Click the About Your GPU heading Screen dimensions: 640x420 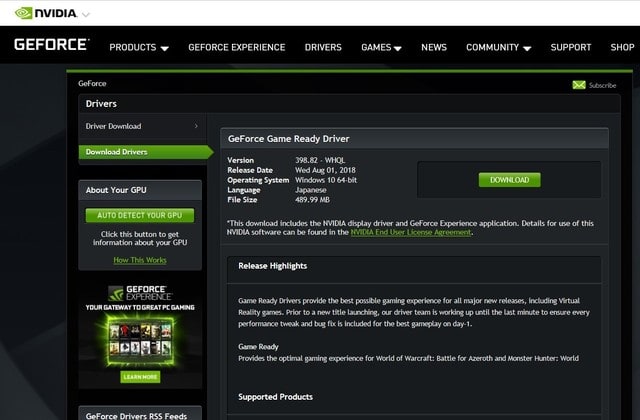click(x=116, y=190)
